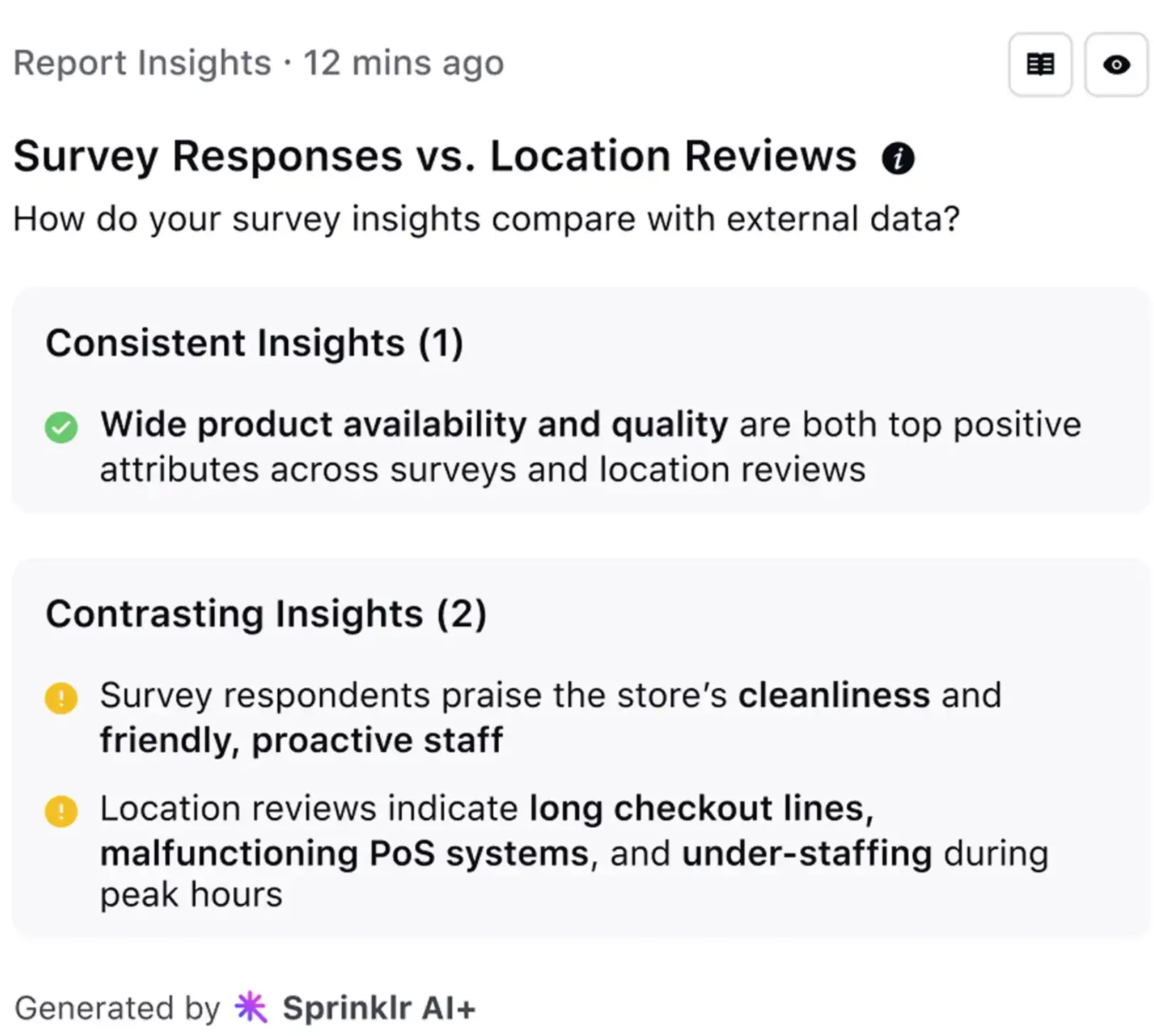This screenshot has height=1036, width=1154.
Task: Toggle visibility with the eye icon
Action: pos(1116,65)
